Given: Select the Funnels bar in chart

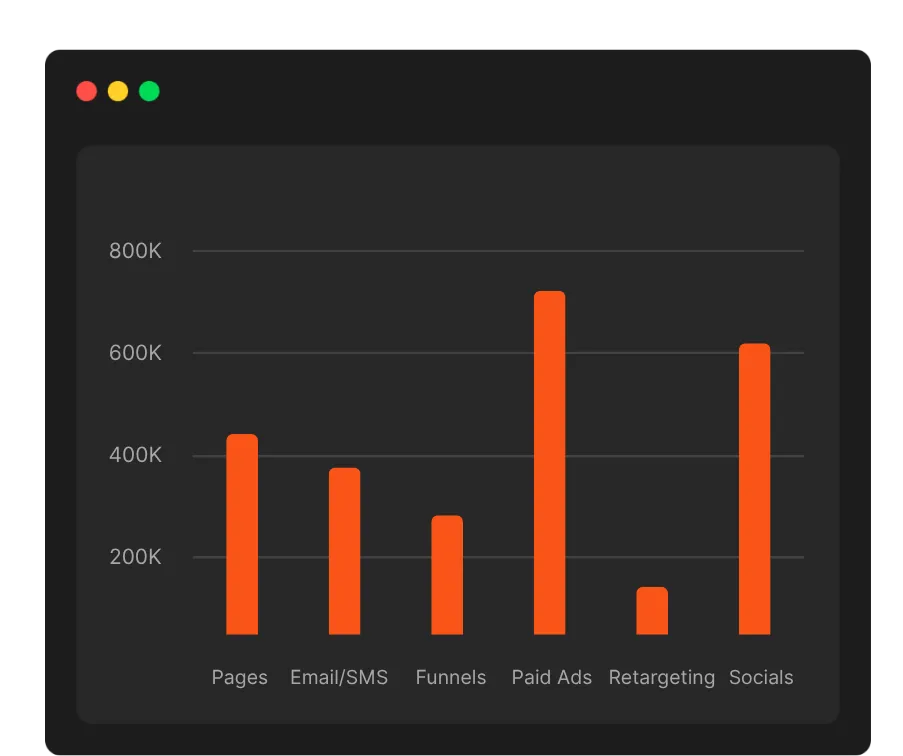Looking at the screenshot, I should point(447,575).
